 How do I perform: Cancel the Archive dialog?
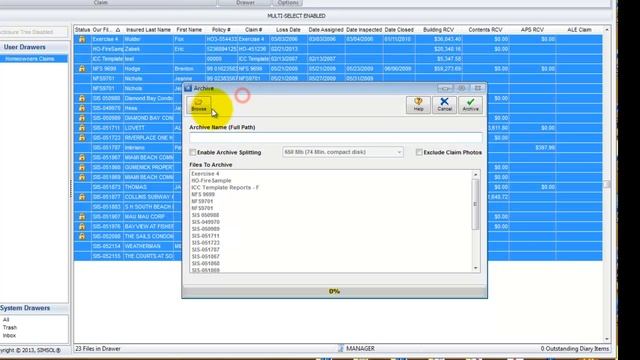pos(444,105)
